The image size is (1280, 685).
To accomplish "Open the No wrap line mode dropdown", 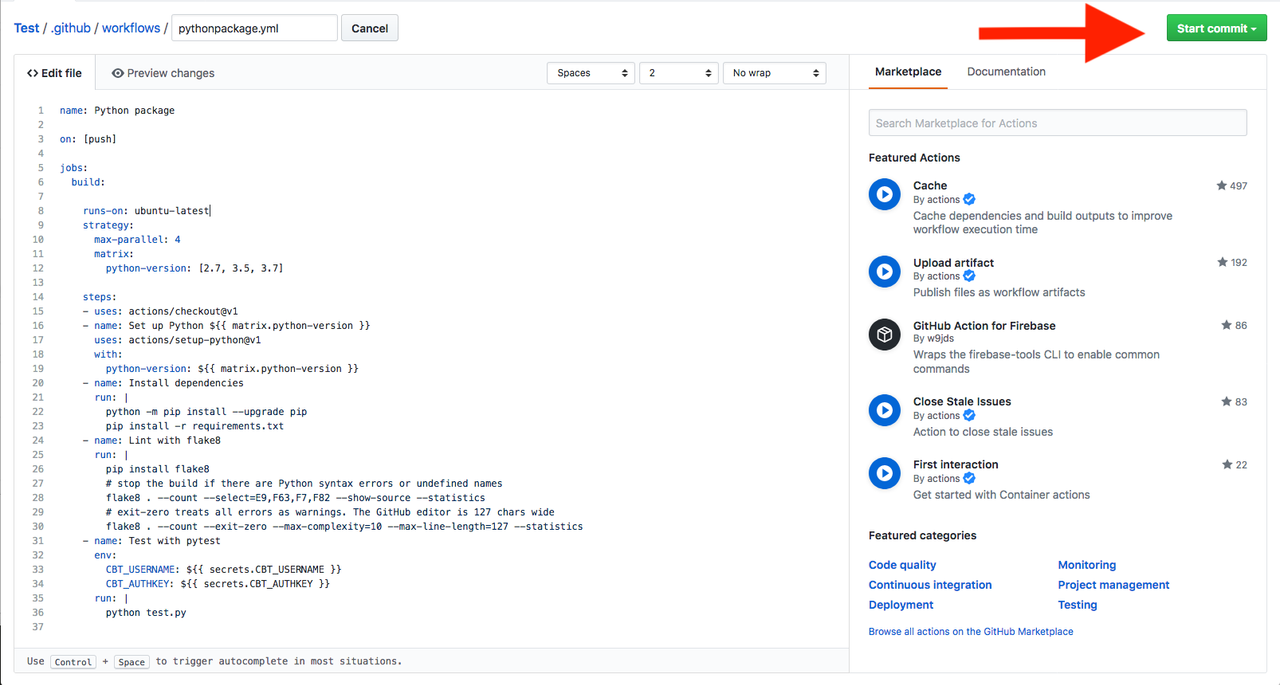I will [774, 73].
